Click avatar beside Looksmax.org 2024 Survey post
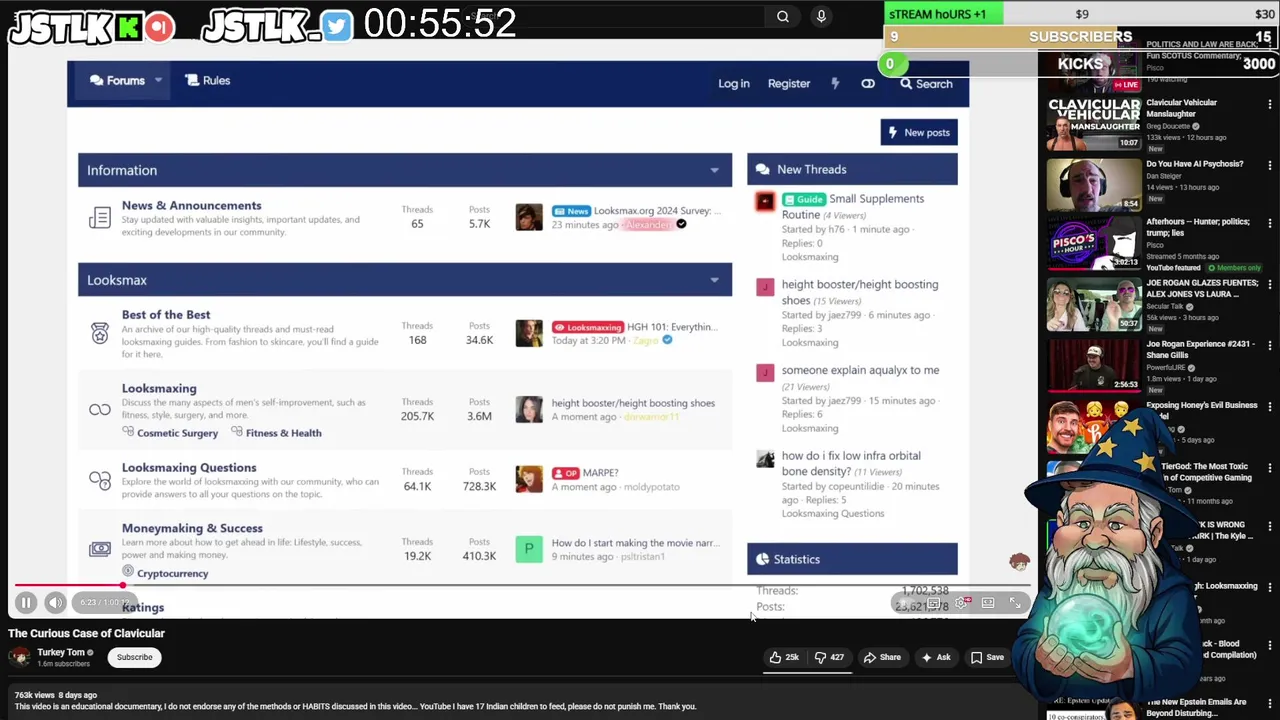This screenshot has width=1280, height=720. [529, 217]
